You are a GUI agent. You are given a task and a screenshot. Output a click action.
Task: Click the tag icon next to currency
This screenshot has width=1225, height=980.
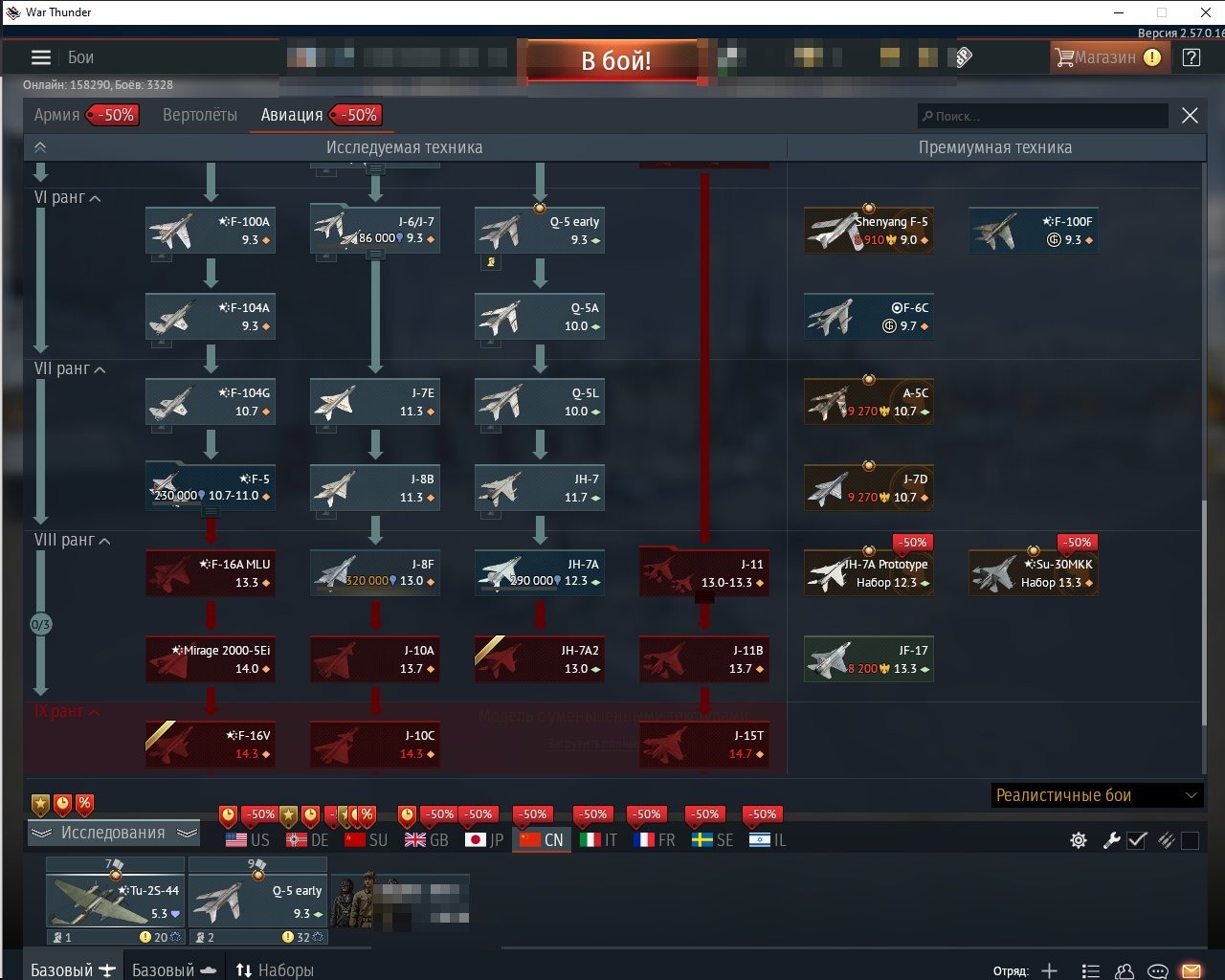pyautogui.click(x=964, y=57)
